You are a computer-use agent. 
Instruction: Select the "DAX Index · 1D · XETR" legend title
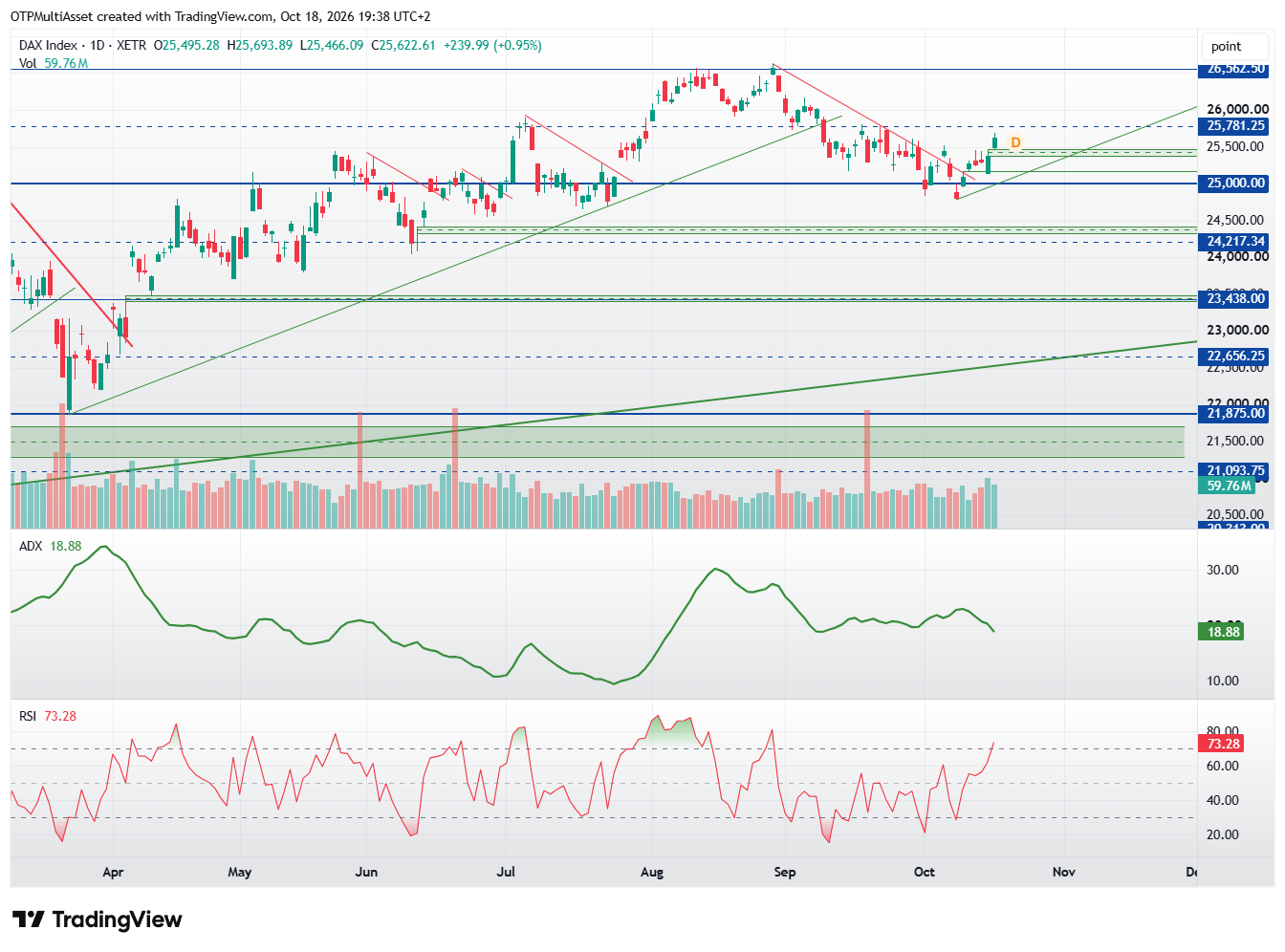pos(83,45)
